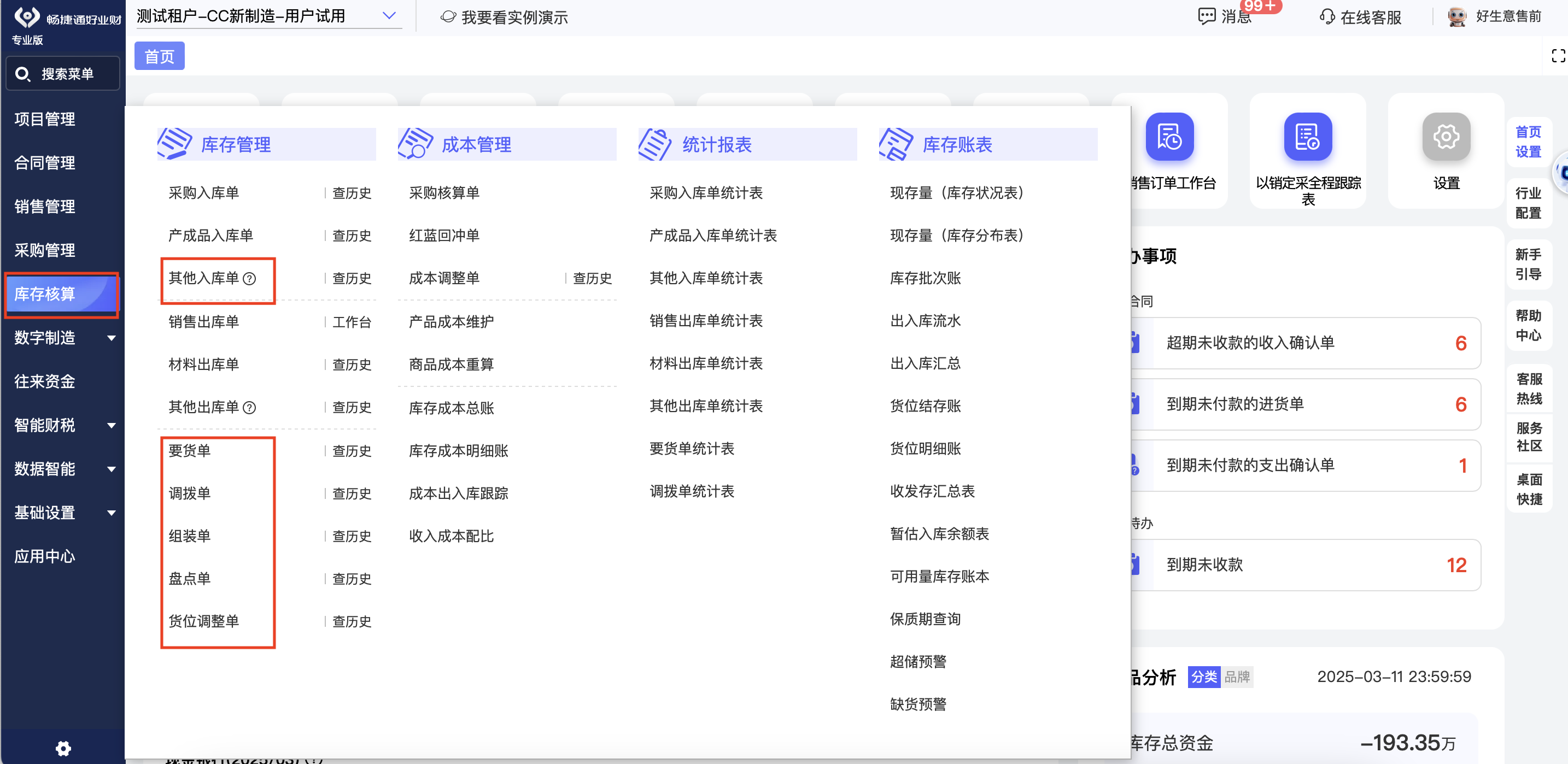1568x764 pixels.
Task: Click 查历史 next to 货位调整单
Action: coord(352,622)
